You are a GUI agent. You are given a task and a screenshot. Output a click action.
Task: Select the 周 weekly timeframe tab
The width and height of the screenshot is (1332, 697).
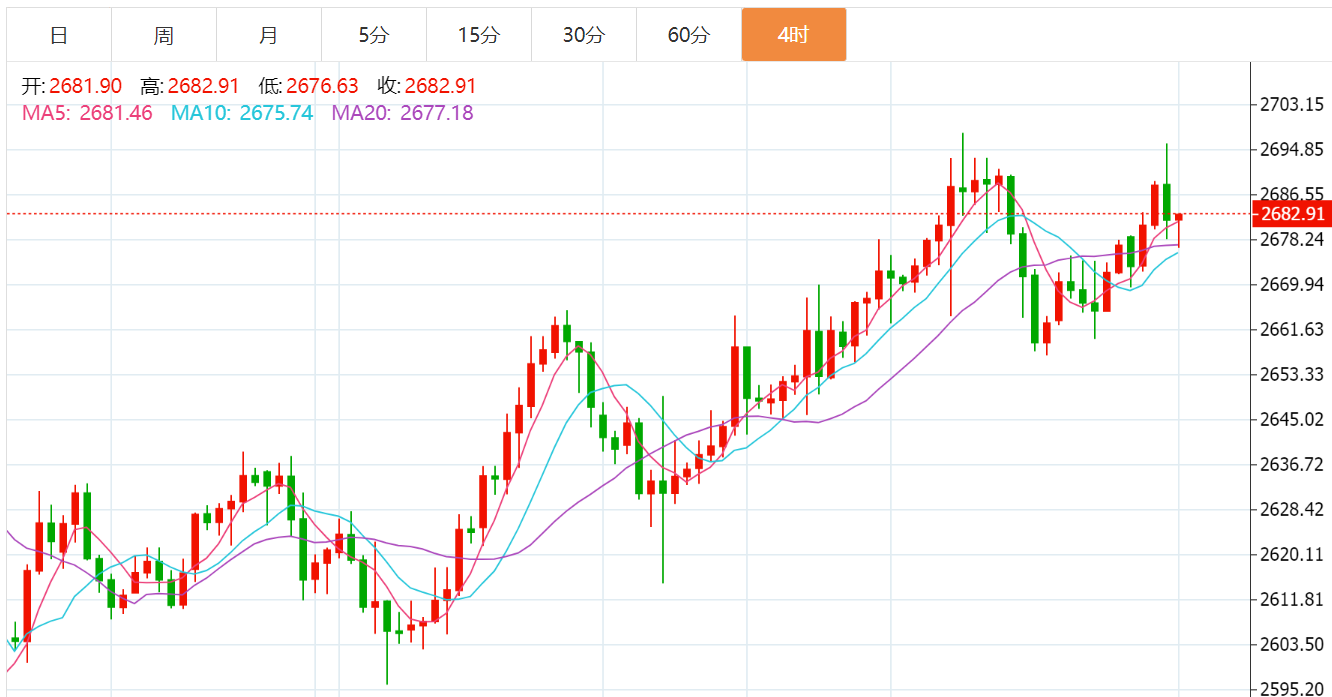(164, 35)
